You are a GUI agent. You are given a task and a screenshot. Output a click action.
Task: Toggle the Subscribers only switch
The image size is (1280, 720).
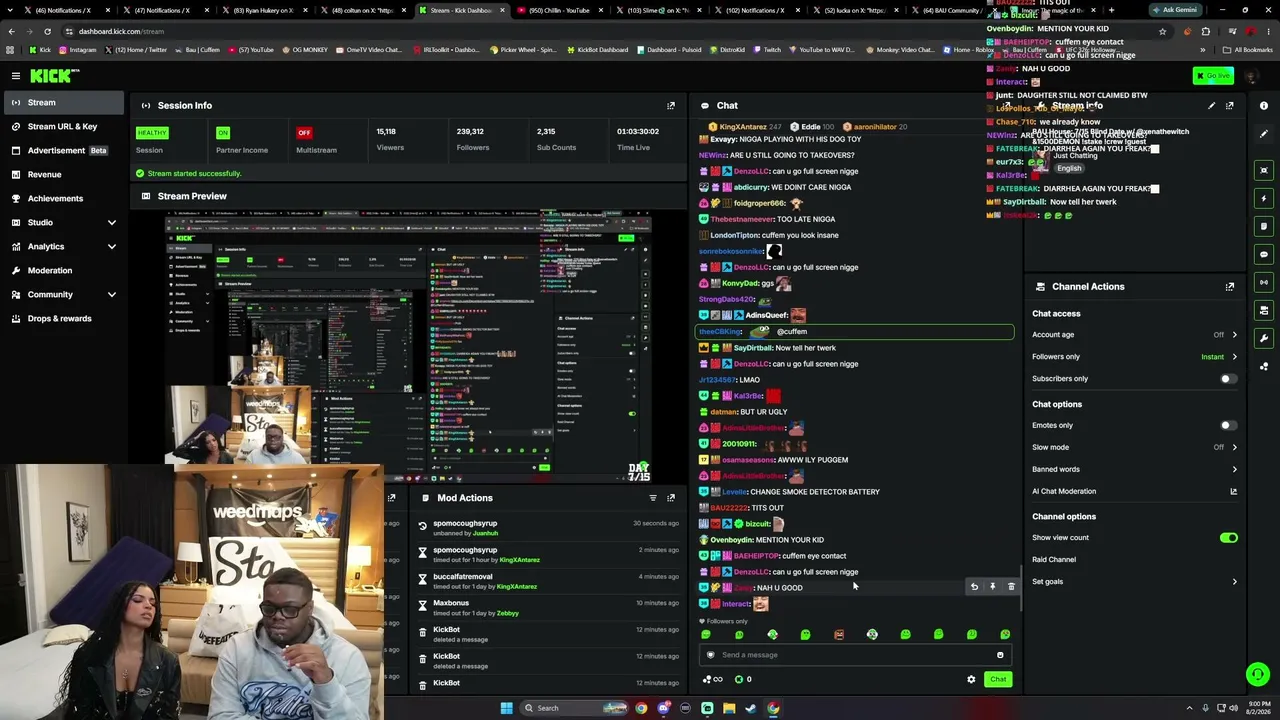click(1228, 379)
